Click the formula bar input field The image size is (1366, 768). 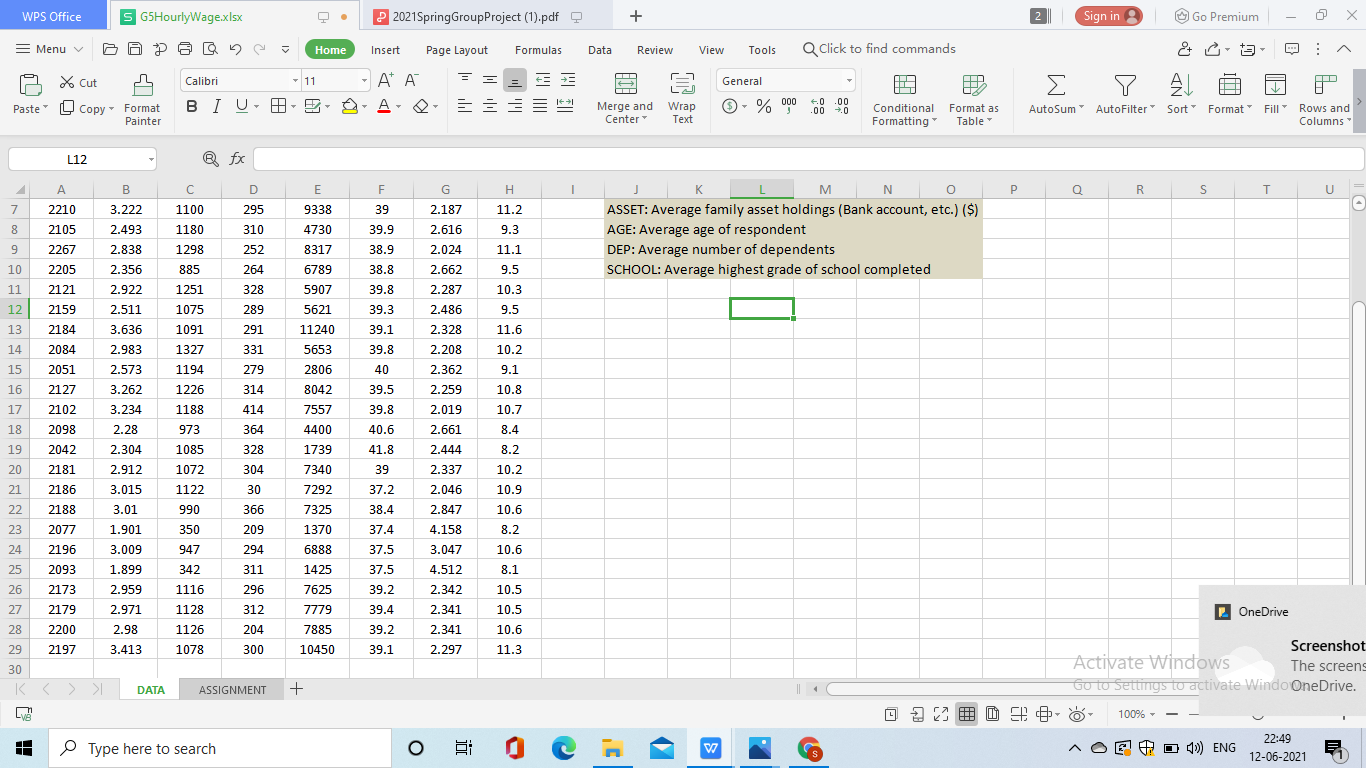808,159
